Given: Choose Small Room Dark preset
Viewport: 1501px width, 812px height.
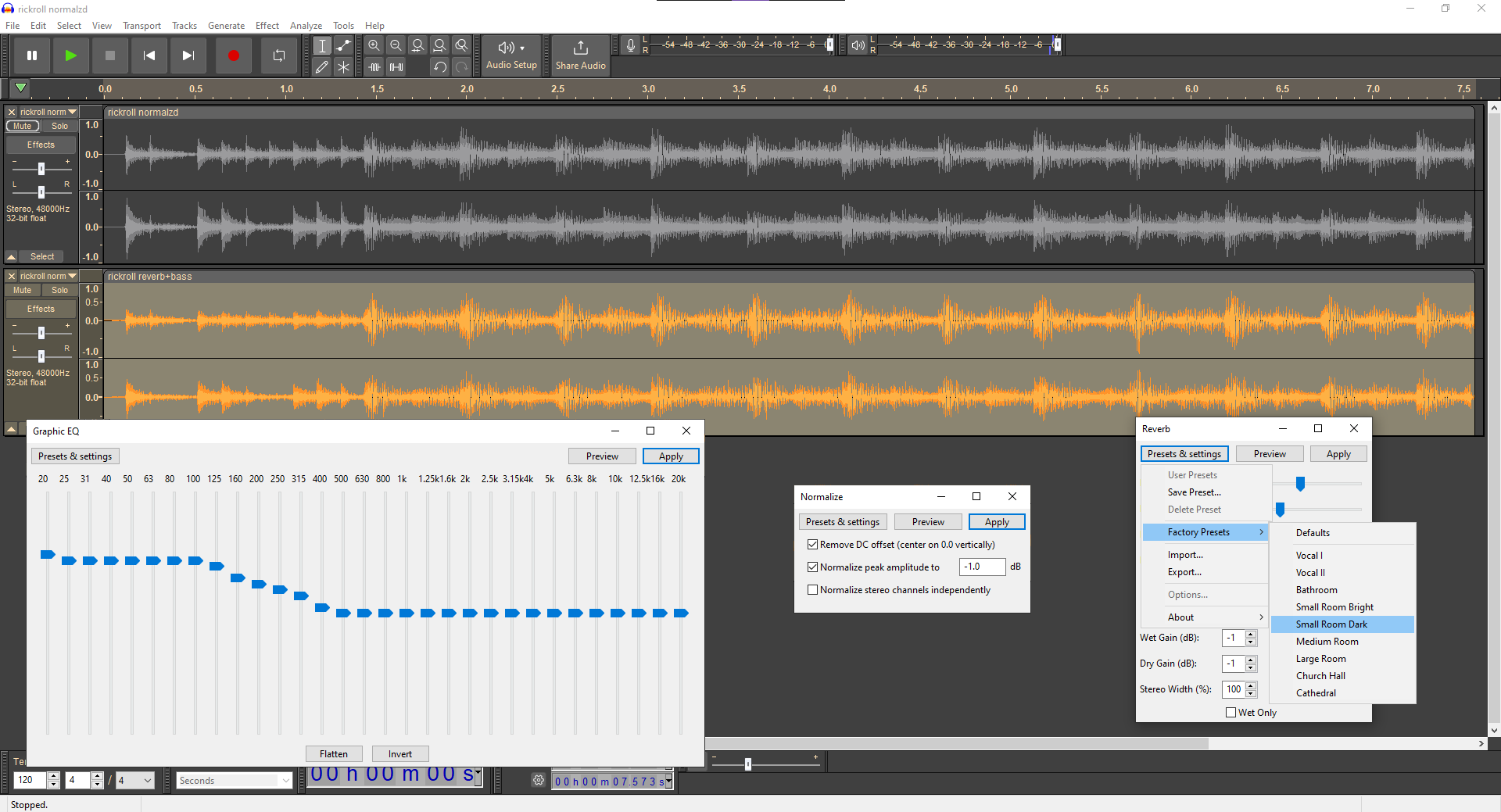Looking at the screenshot, I should point(1342,624).
